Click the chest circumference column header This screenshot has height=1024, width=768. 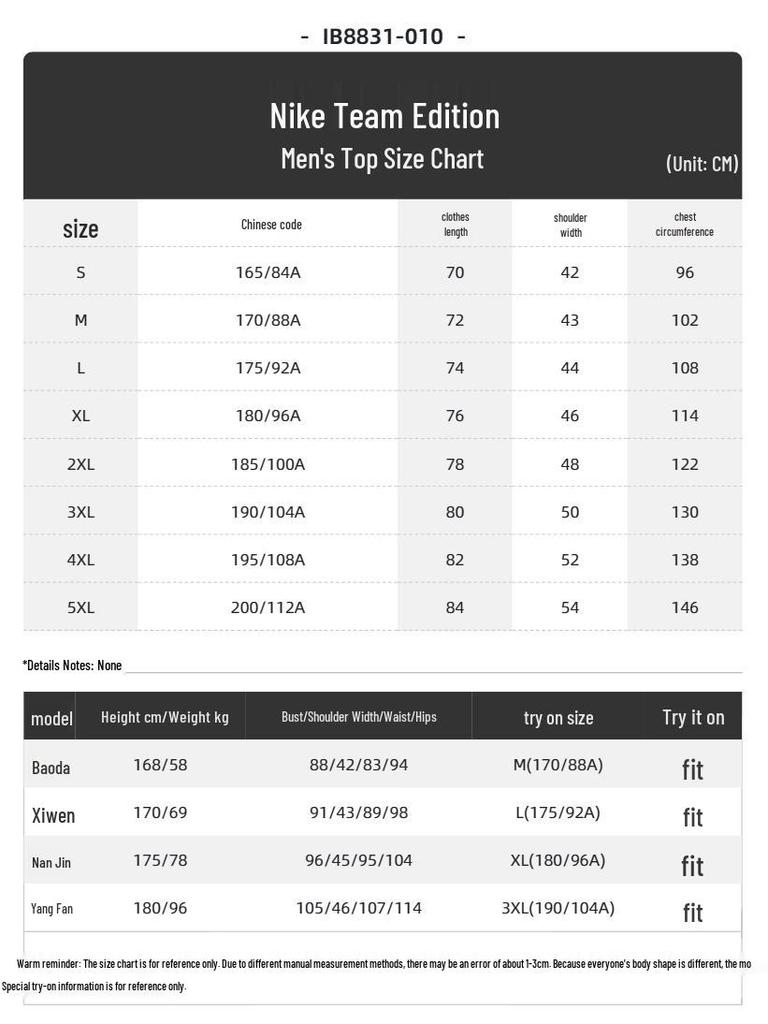[685, 224]
